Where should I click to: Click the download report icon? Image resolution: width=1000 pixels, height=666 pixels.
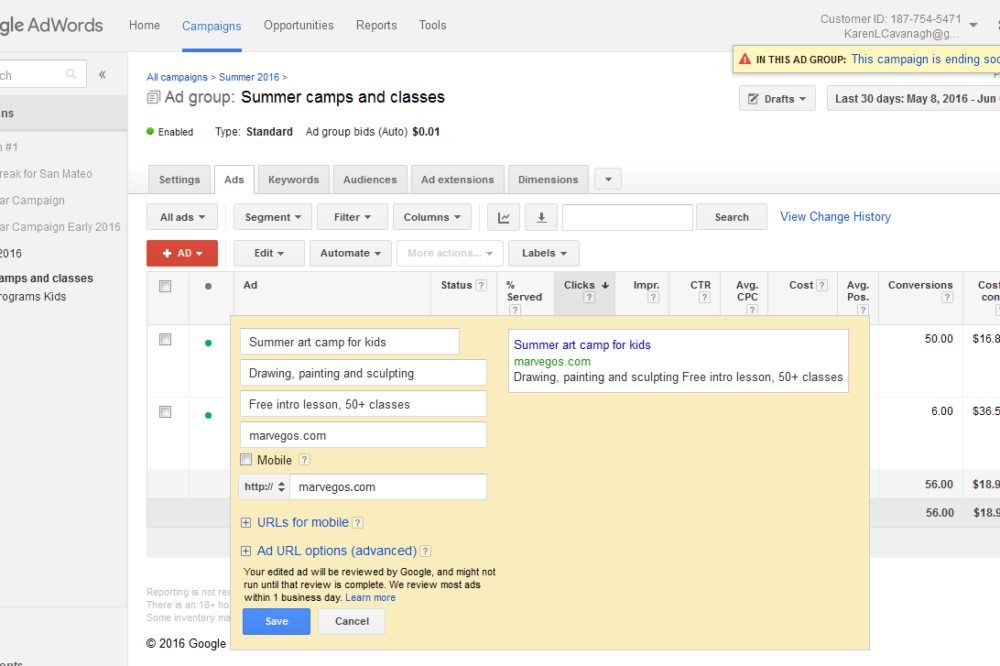point(541,218)
